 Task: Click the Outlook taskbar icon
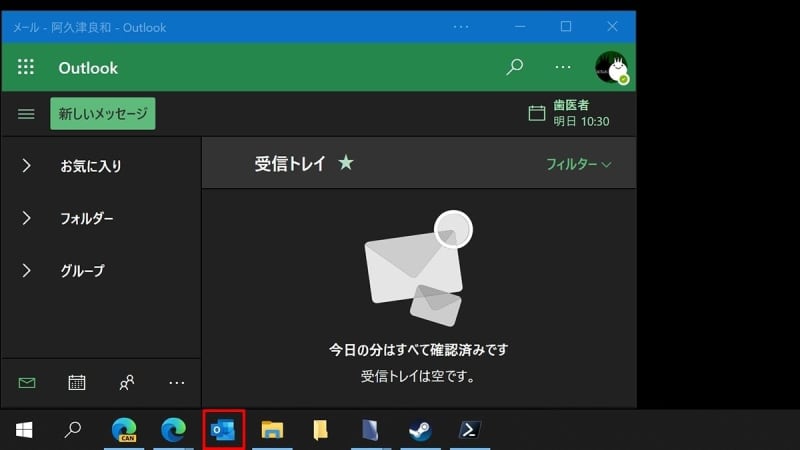(223, 430)
